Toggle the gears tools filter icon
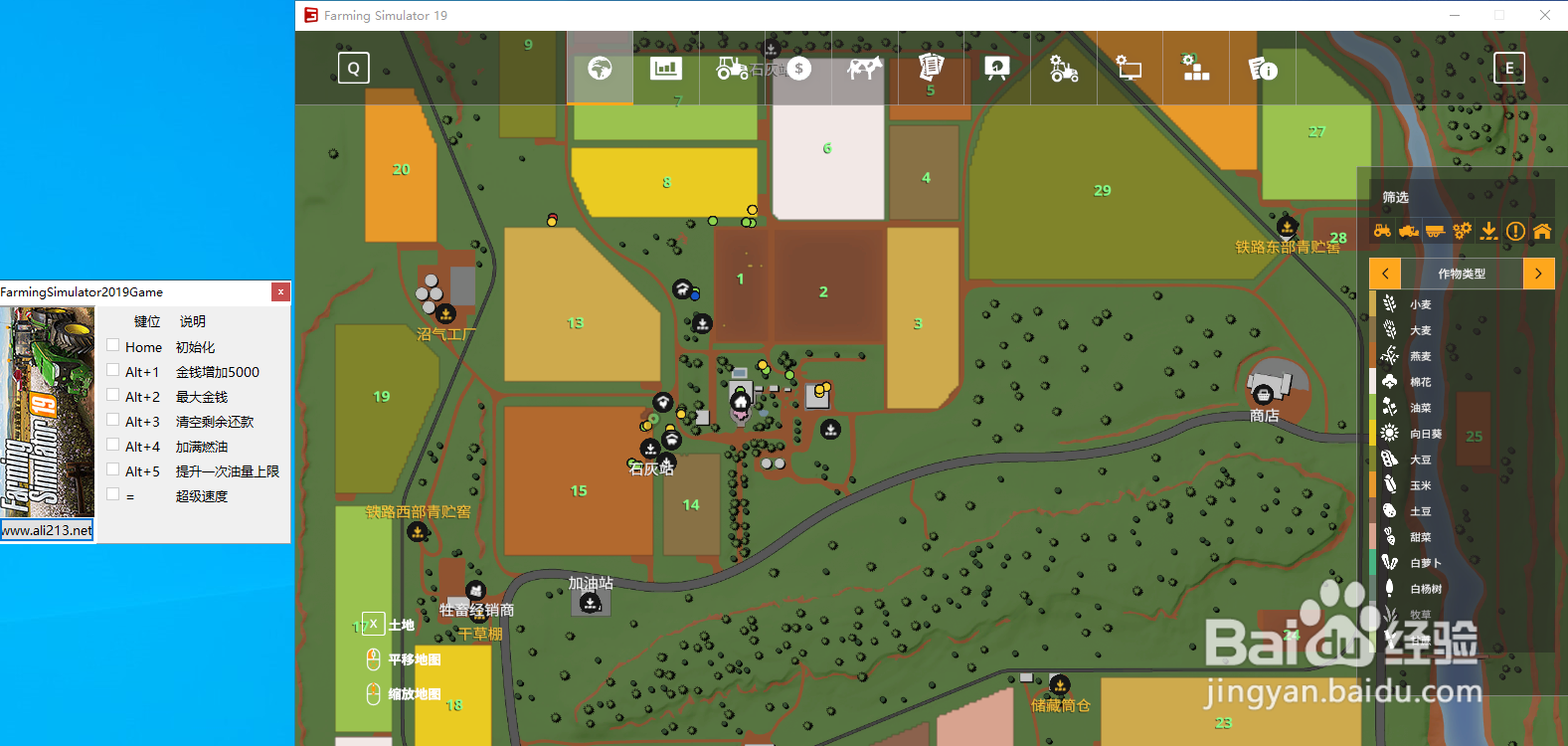The image size is (1568, 746). pyautogui.click(x=1462, y=231)
